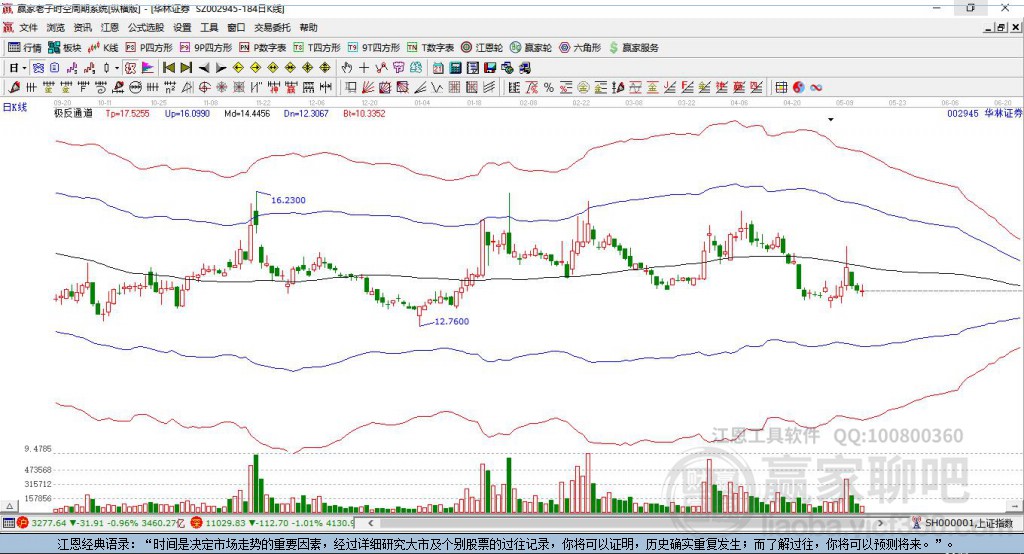Open 赢家服务 service link
The image size is (1024, 554).
click(x=633, y=48)
